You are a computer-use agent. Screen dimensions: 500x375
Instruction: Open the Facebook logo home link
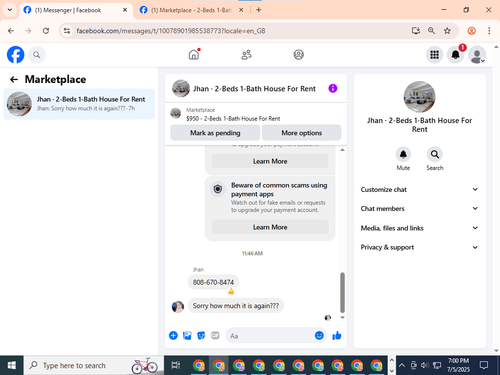(16, 55)
